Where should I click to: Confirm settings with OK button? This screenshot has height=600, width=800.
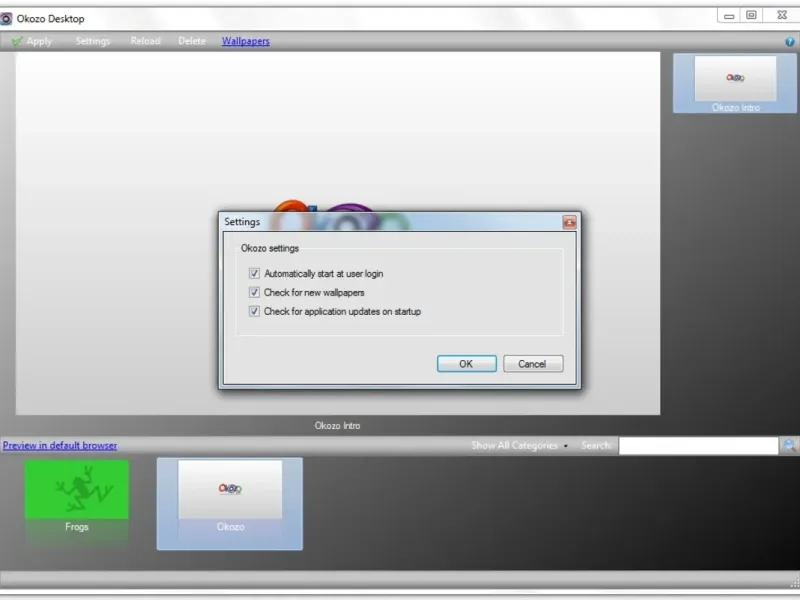(466, 364)
